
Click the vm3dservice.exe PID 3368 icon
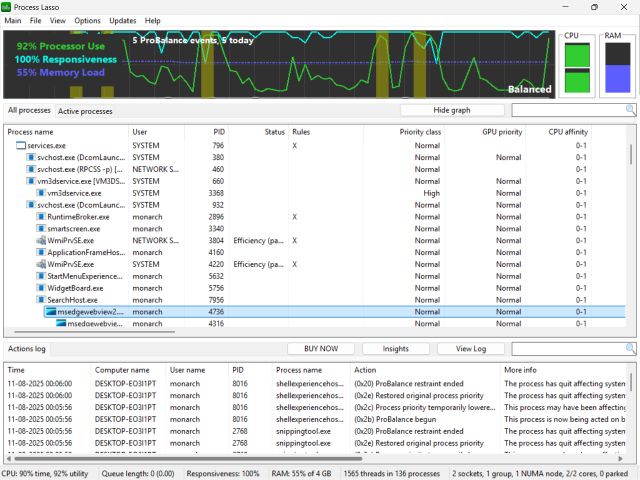[x=41, y=193]
